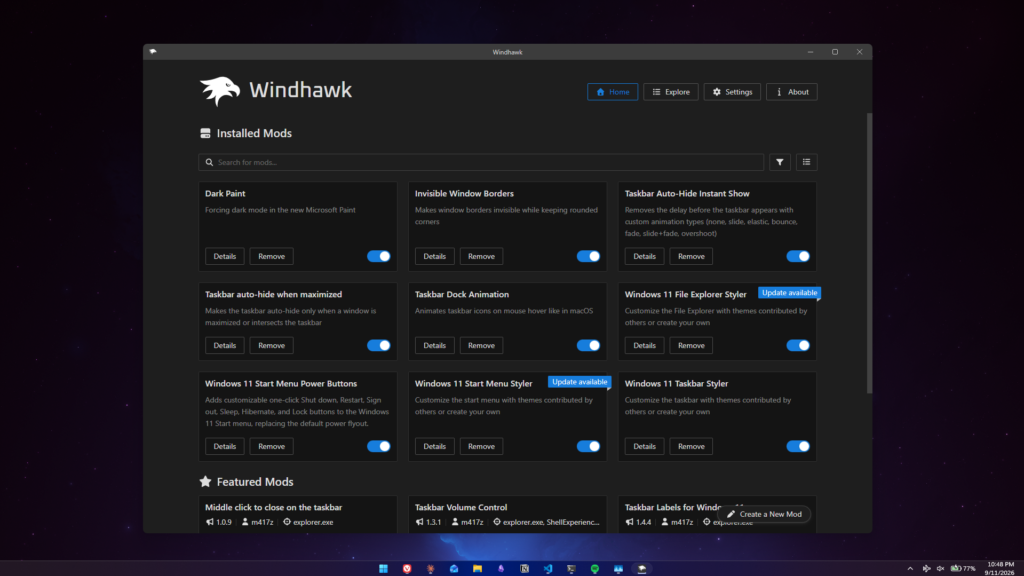Open the taskbar clock and date
1024x576 pixels.
pyautogui.click(x=1000, y=568)
